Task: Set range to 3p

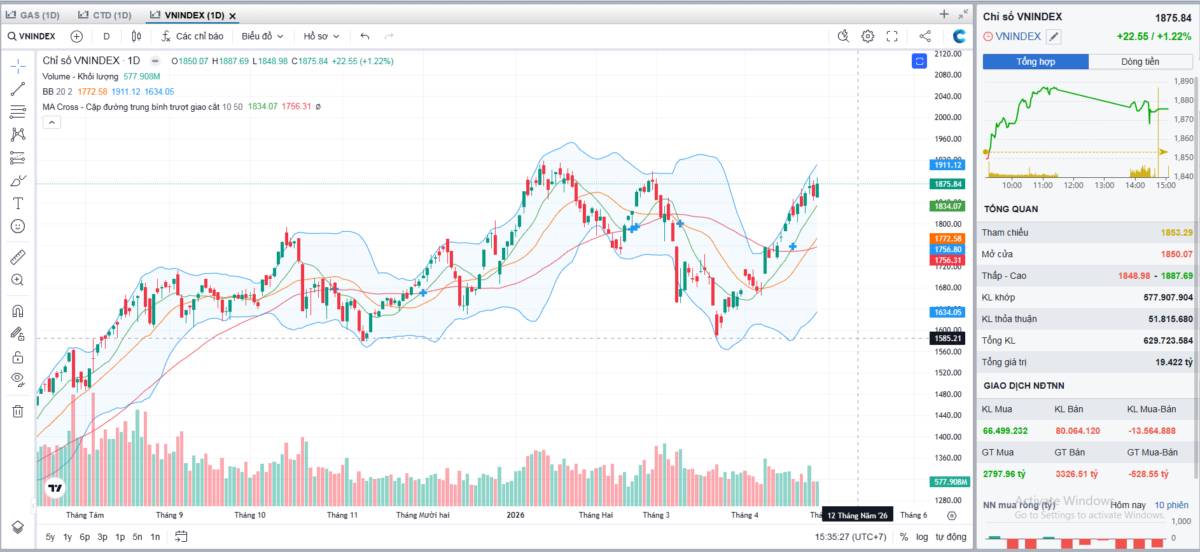Action: click(x=102, y=537)
